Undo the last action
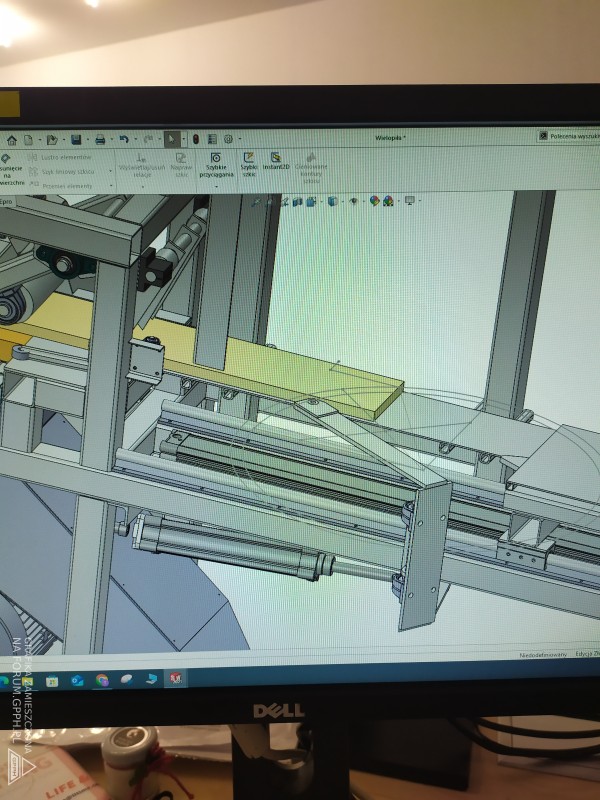The width and height of the screenshot is (600, 800). coord(123,140)
